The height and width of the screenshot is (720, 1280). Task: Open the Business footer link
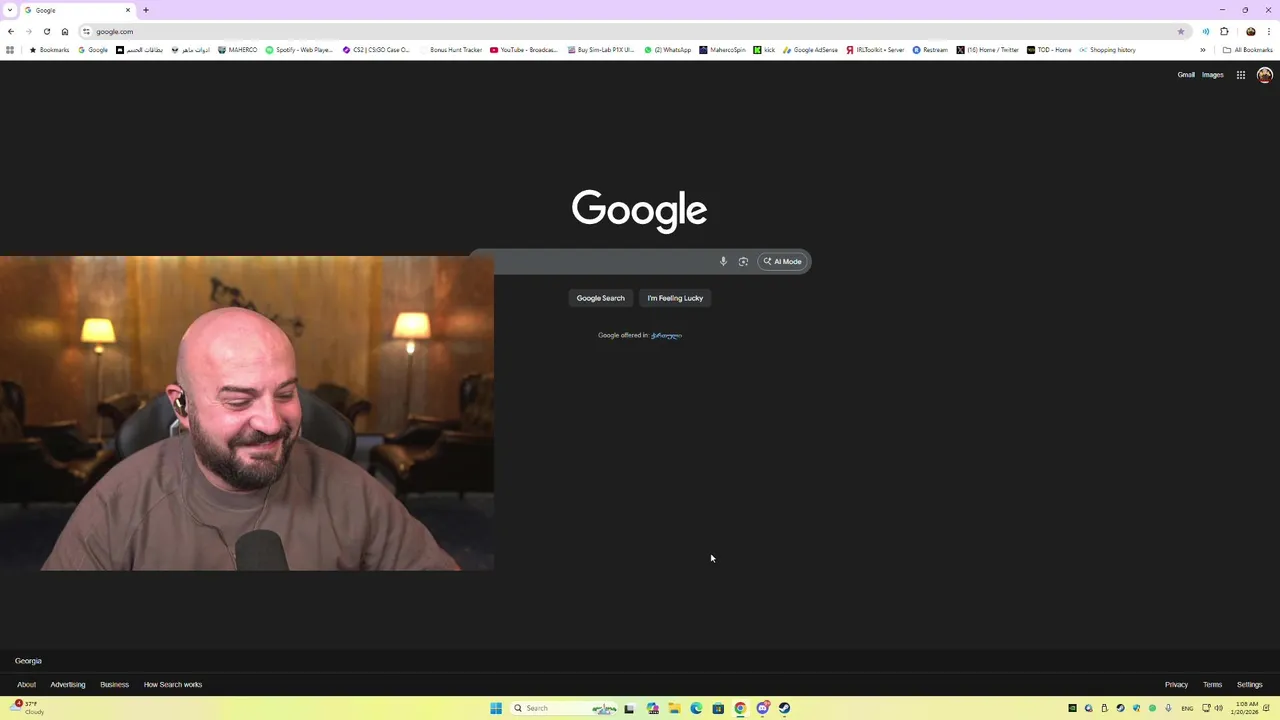(x=114, y=685)
